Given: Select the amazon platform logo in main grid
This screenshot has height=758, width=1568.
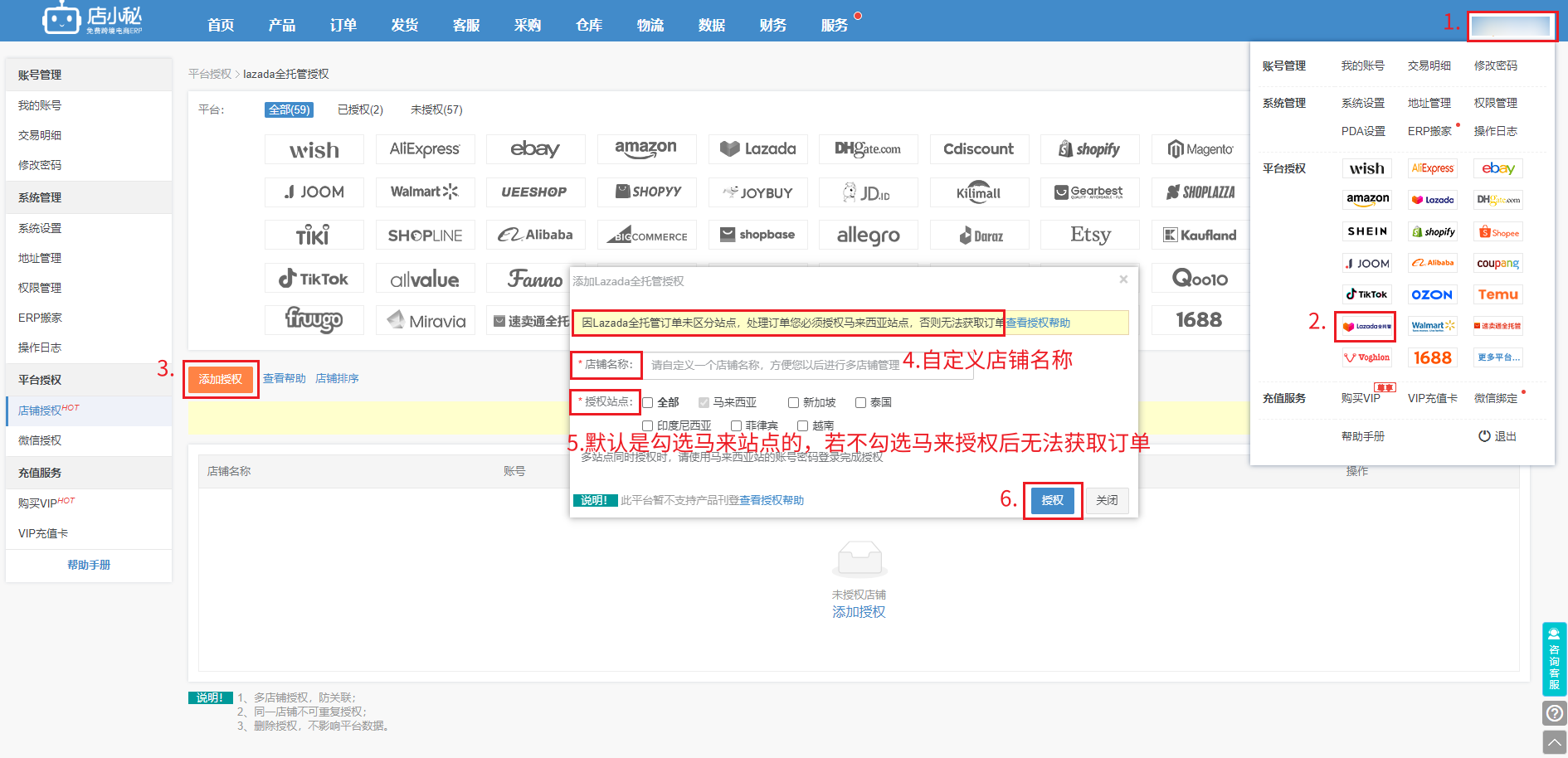Looking at the screenshot, I should [646, 149].
